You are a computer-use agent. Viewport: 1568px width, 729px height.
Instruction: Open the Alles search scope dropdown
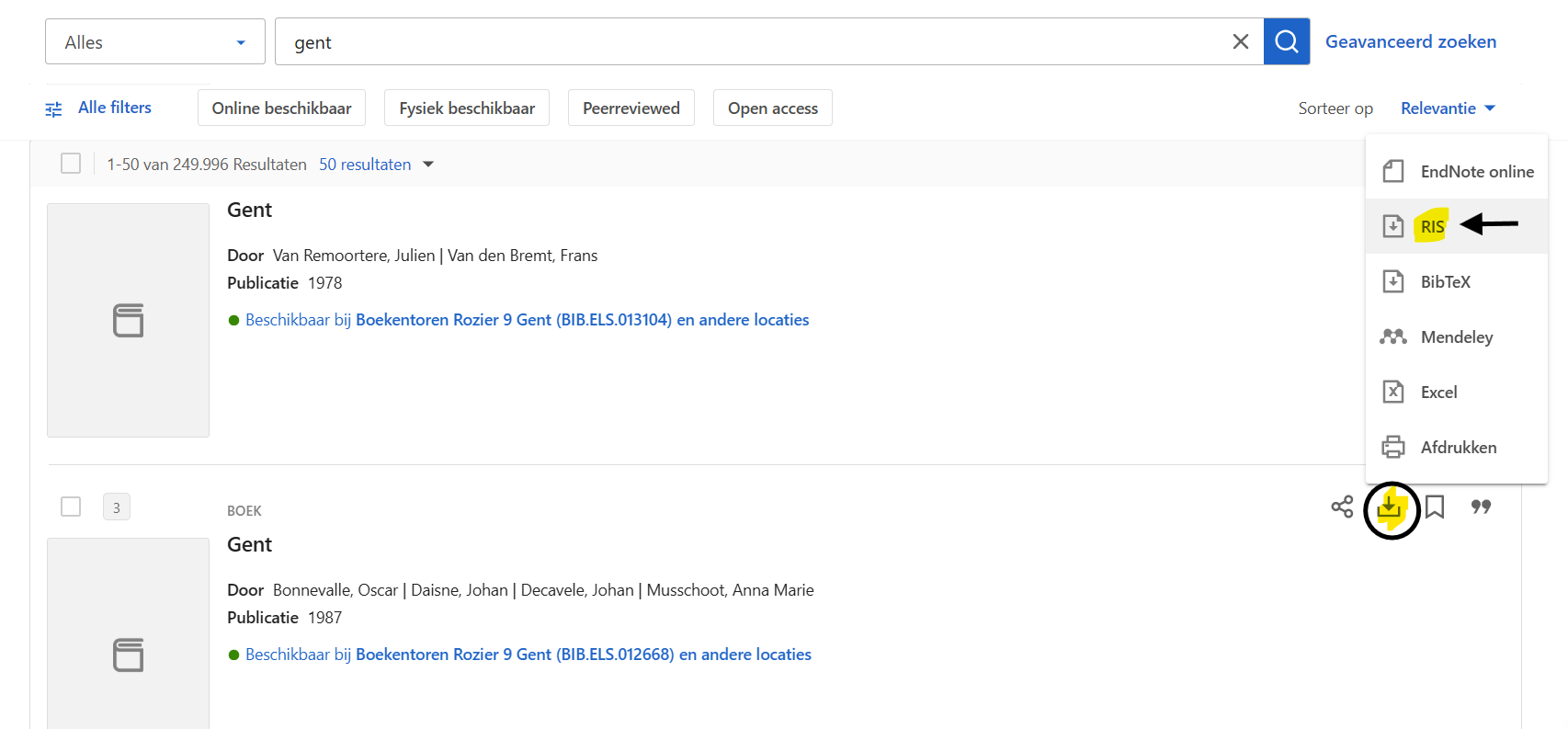[x=154, y=42]
